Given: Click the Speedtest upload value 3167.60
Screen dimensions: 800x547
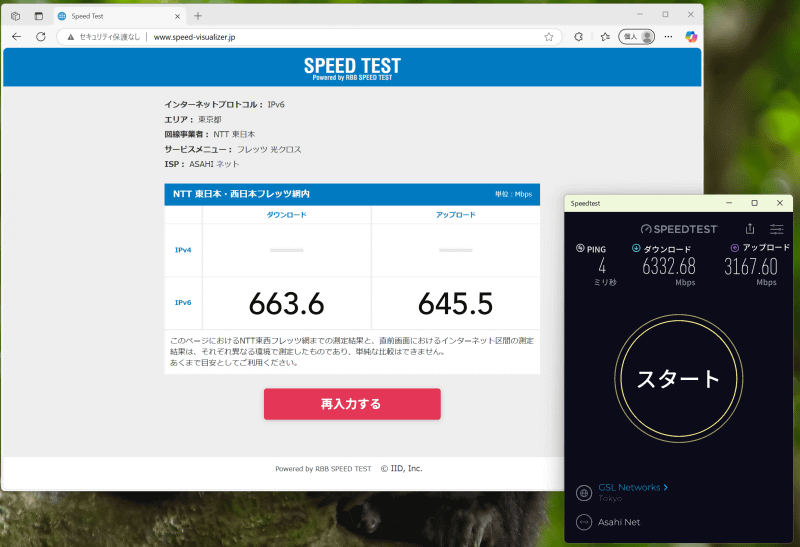Looking at the screenshot, I should (751, 266).
